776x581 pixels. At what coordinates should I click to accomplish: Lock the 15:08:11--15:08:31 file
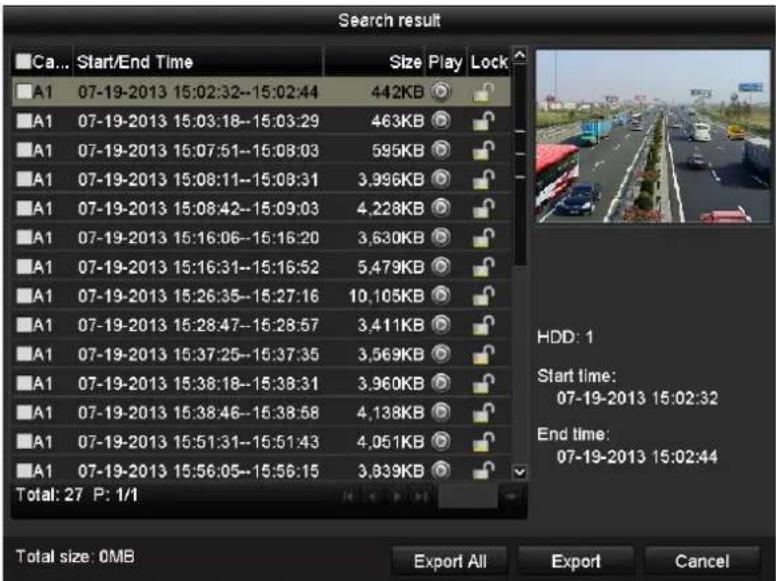coord(484,180)
